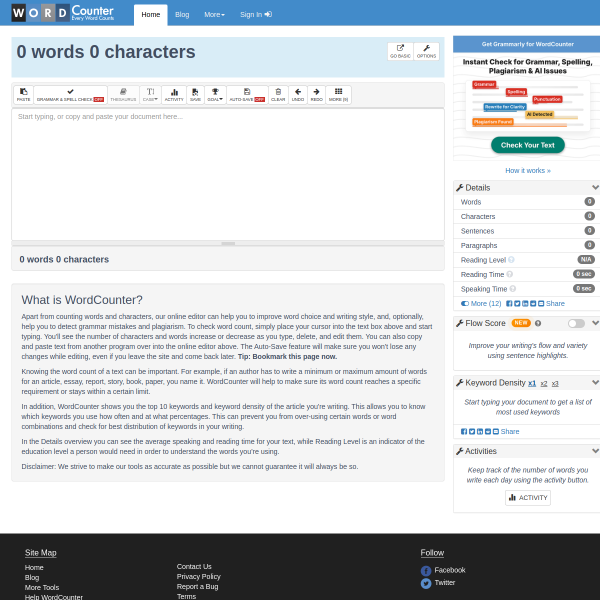The width and height of the screenshot is (600, 600).
Task: Click the Share link under Keyword Density
Action: [510, 431]
